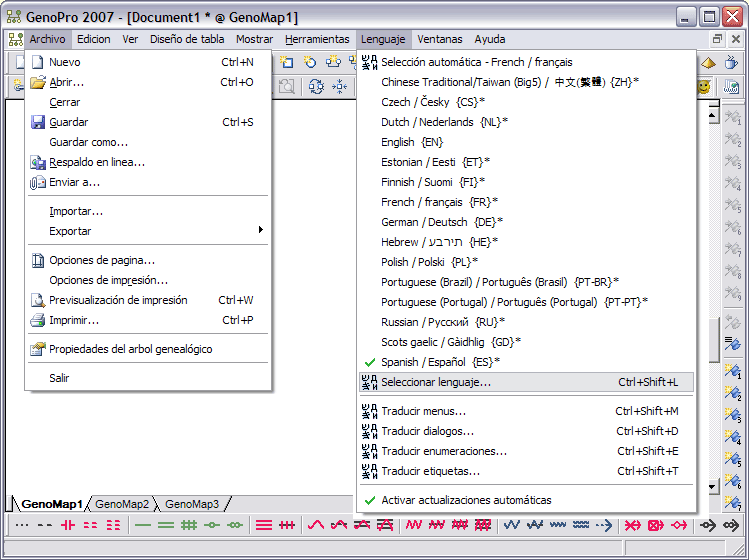The image size is (749, 560).
Task: Click the vertical scrollbar down arrow
Action: tap(713, 487)
